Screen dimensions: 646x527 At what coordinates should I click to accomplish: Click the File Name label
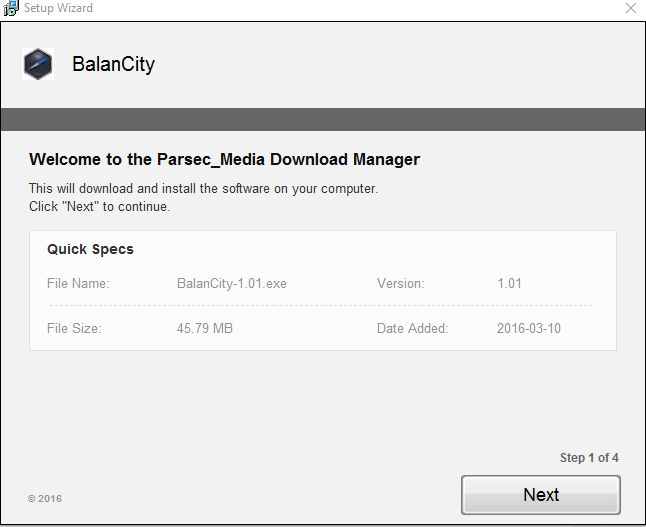point(78,283)
